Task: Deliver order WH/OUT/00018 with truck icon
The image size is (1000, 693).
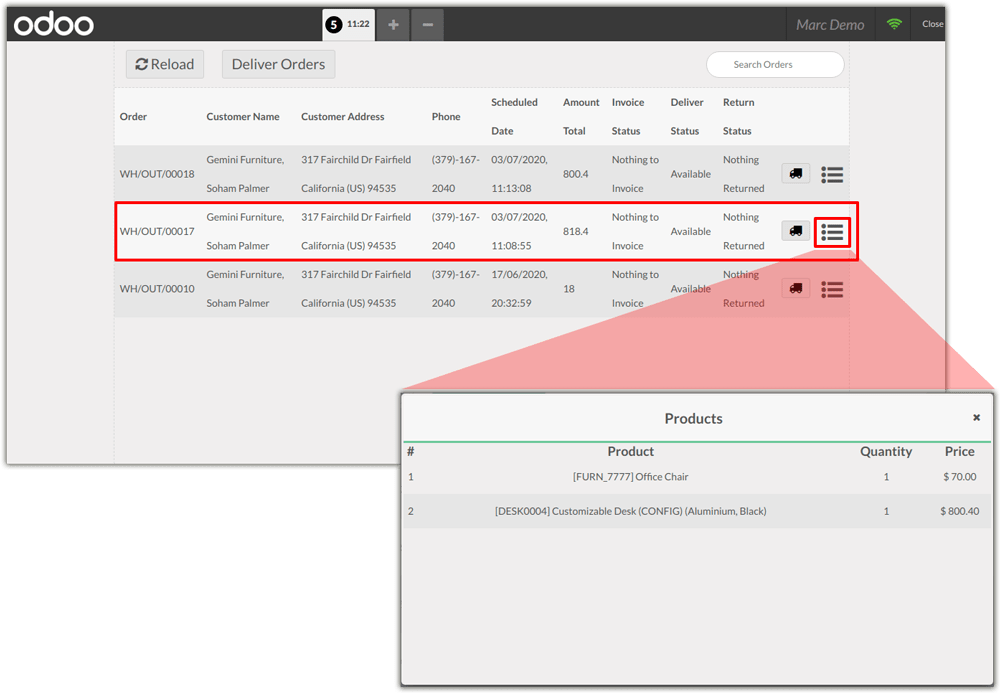Action: tap(795, 173)
